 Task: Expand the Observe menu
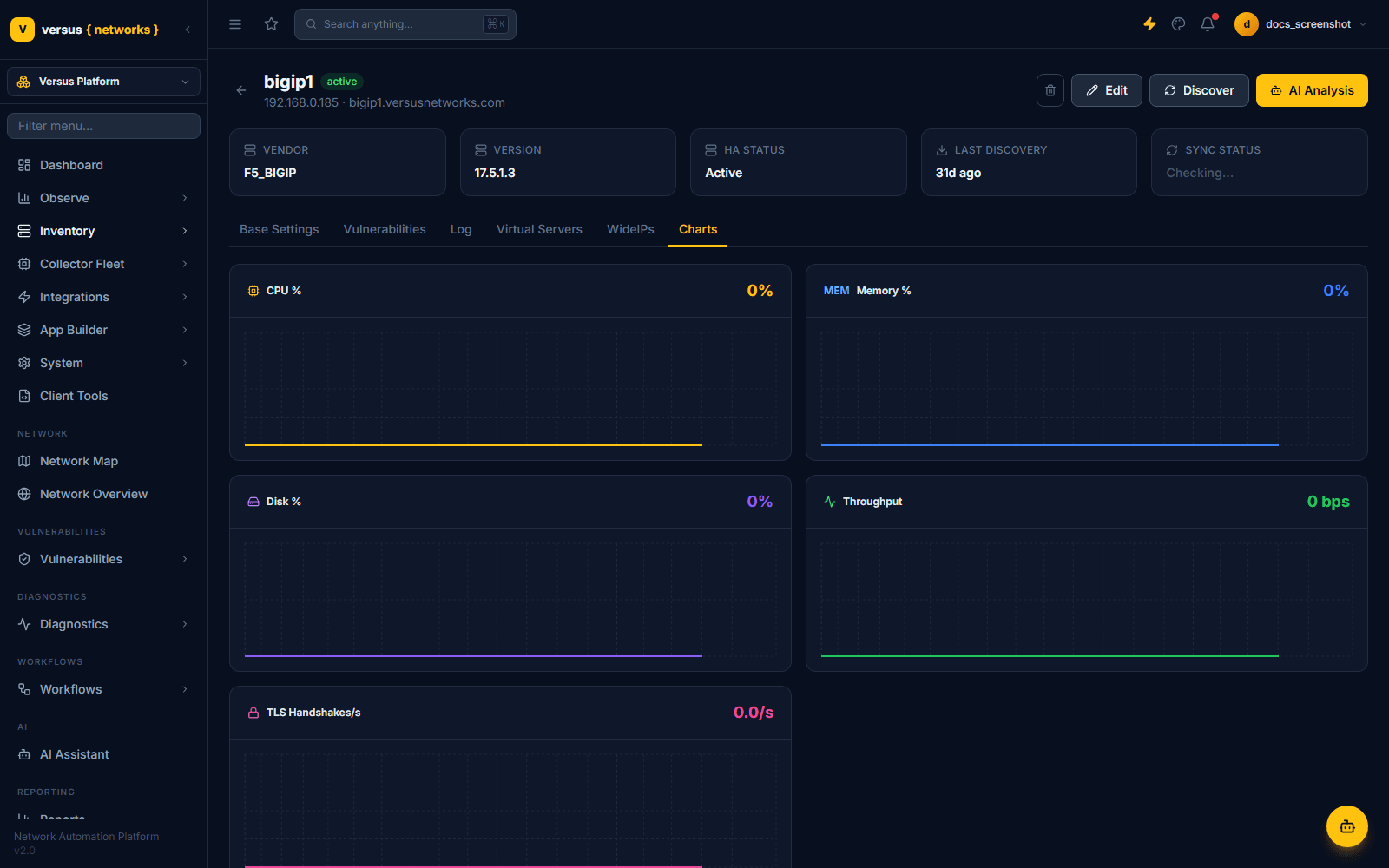(x=103, y=198)
